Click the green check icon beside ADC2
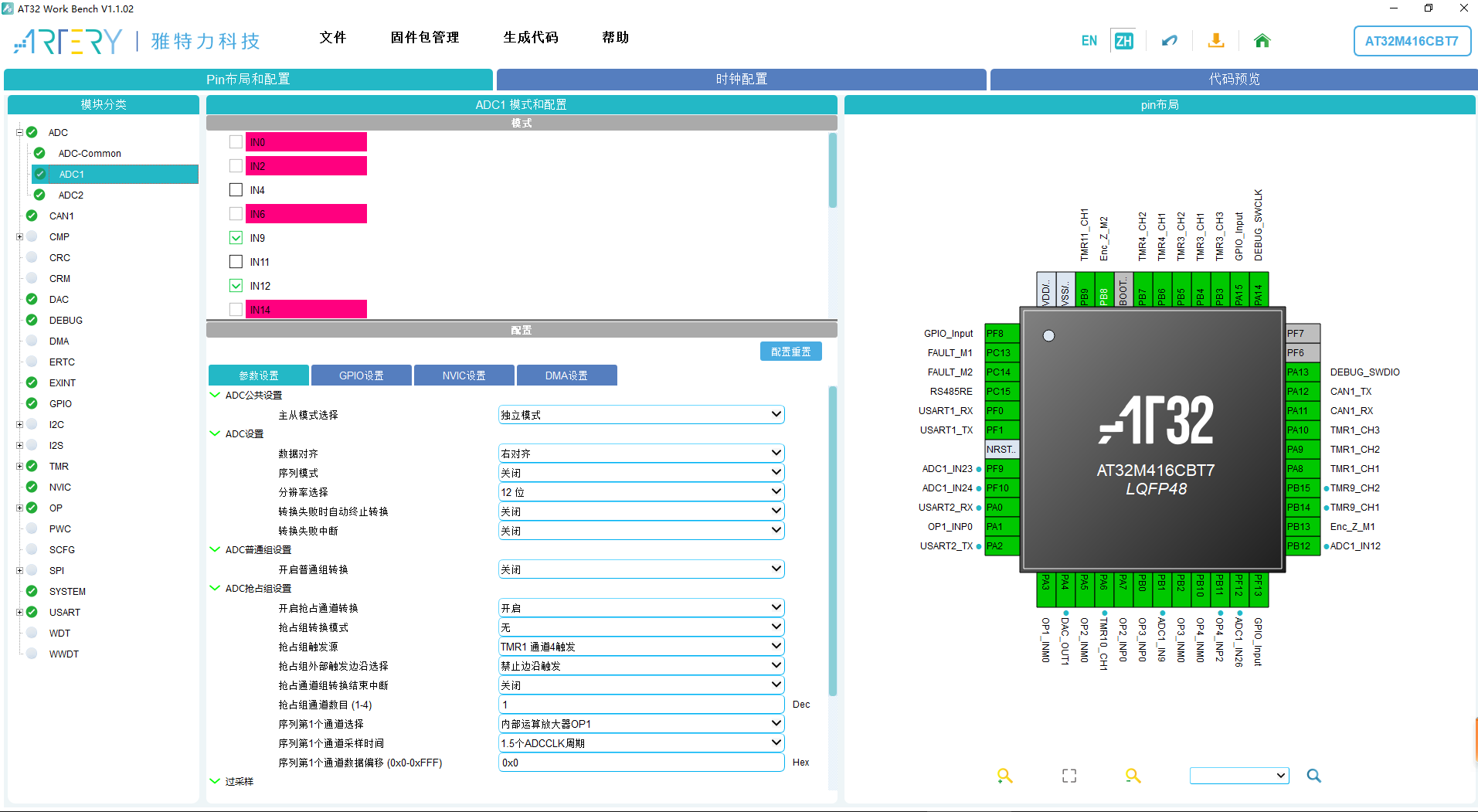 click(x=39, y=195)
